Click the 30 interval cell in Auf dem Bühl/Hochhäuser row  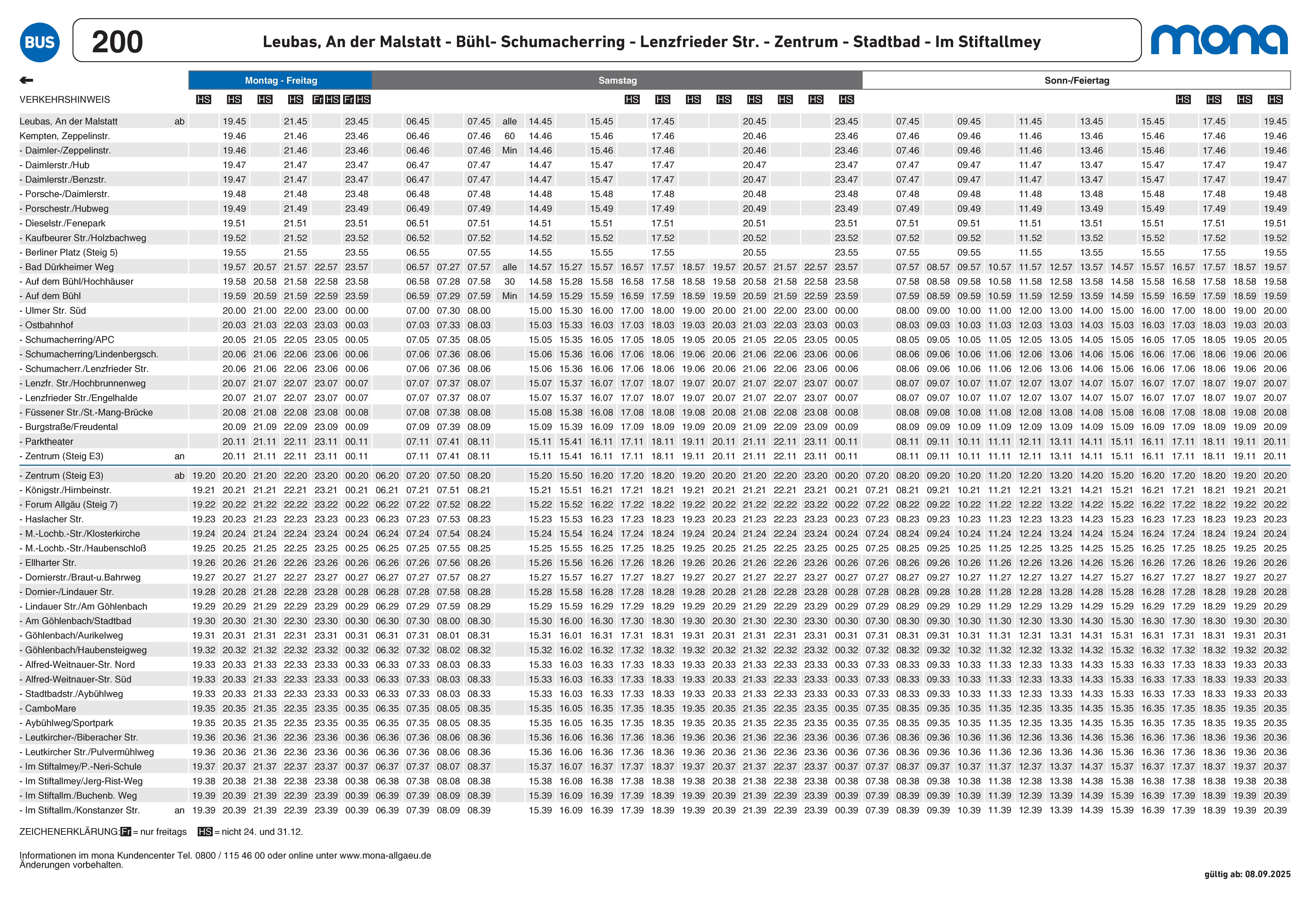click(510, 282)
